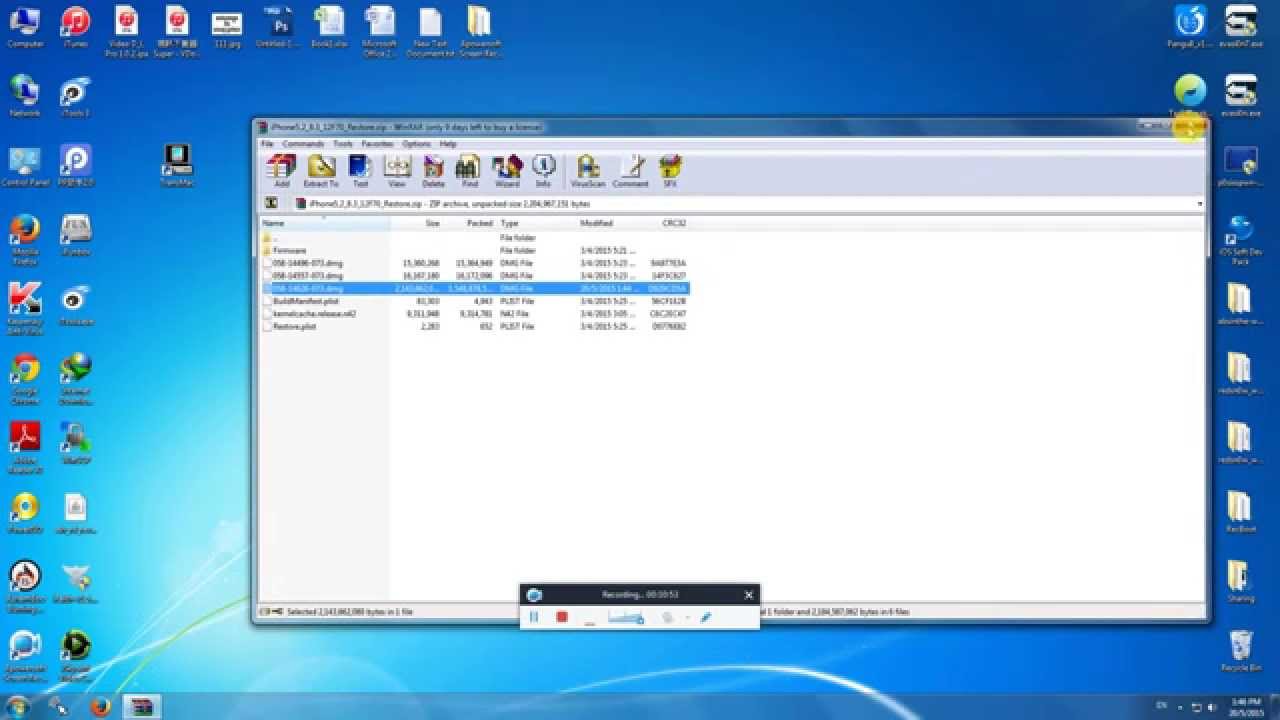Open the Photoshop Untitled desktop file
The width and height of the screenshot is (1280, 720).
[277, 27]
